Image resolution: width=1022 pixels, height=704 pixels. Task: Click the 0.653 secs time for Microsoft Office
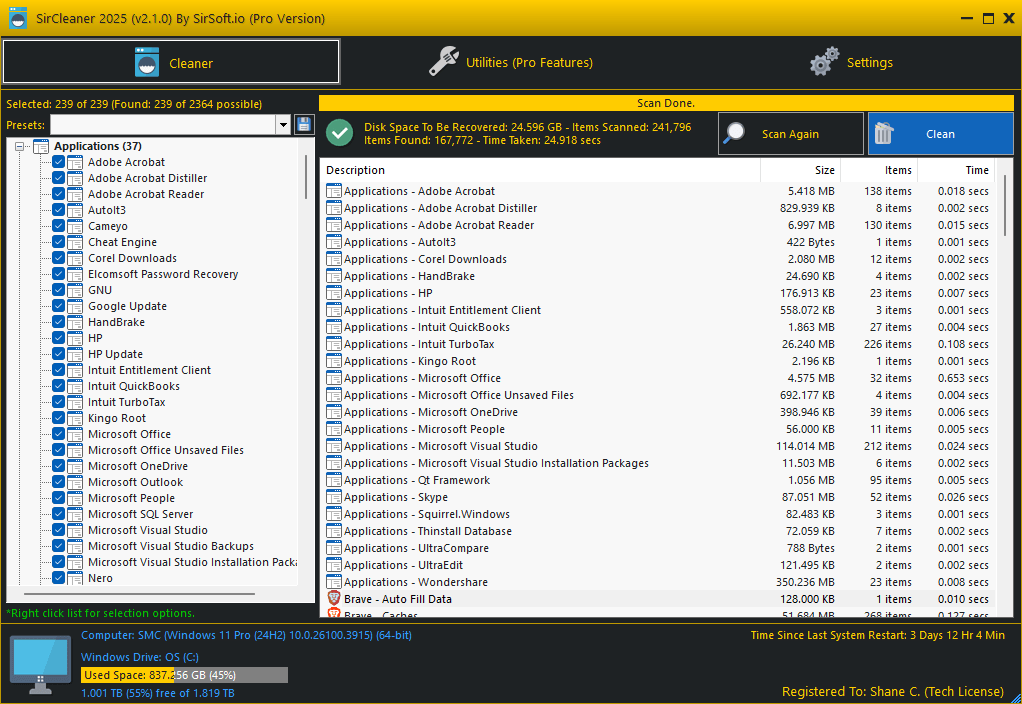[963, 378]
